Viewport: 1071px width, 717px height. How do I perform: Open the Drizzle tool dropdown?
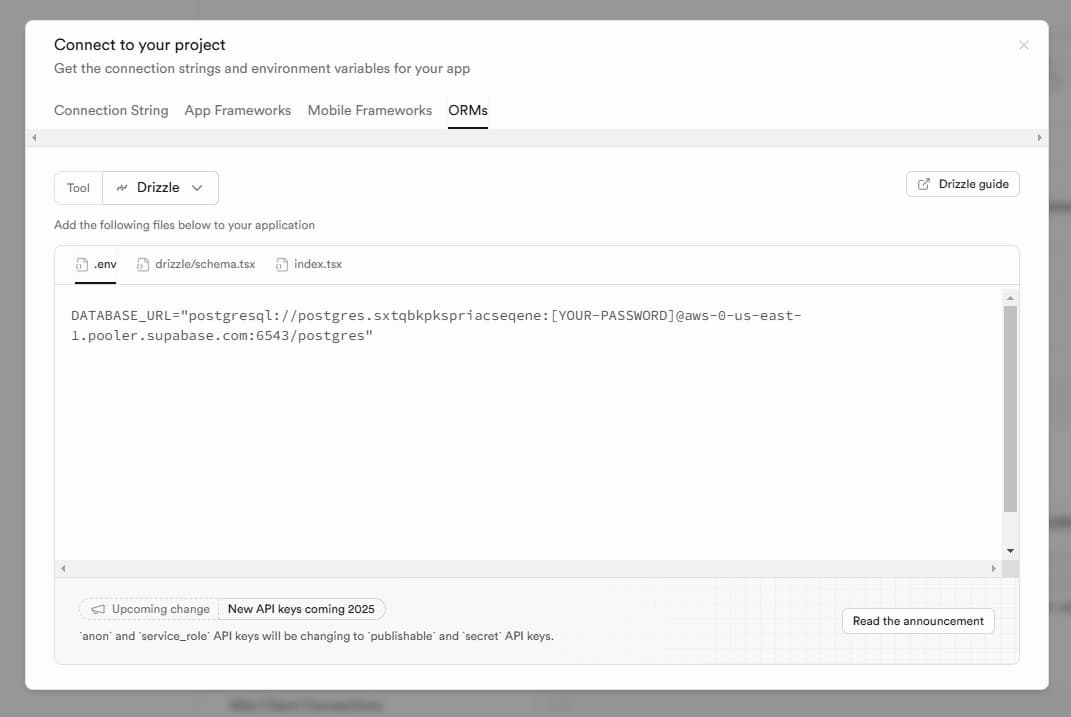[x=161, y=188]
